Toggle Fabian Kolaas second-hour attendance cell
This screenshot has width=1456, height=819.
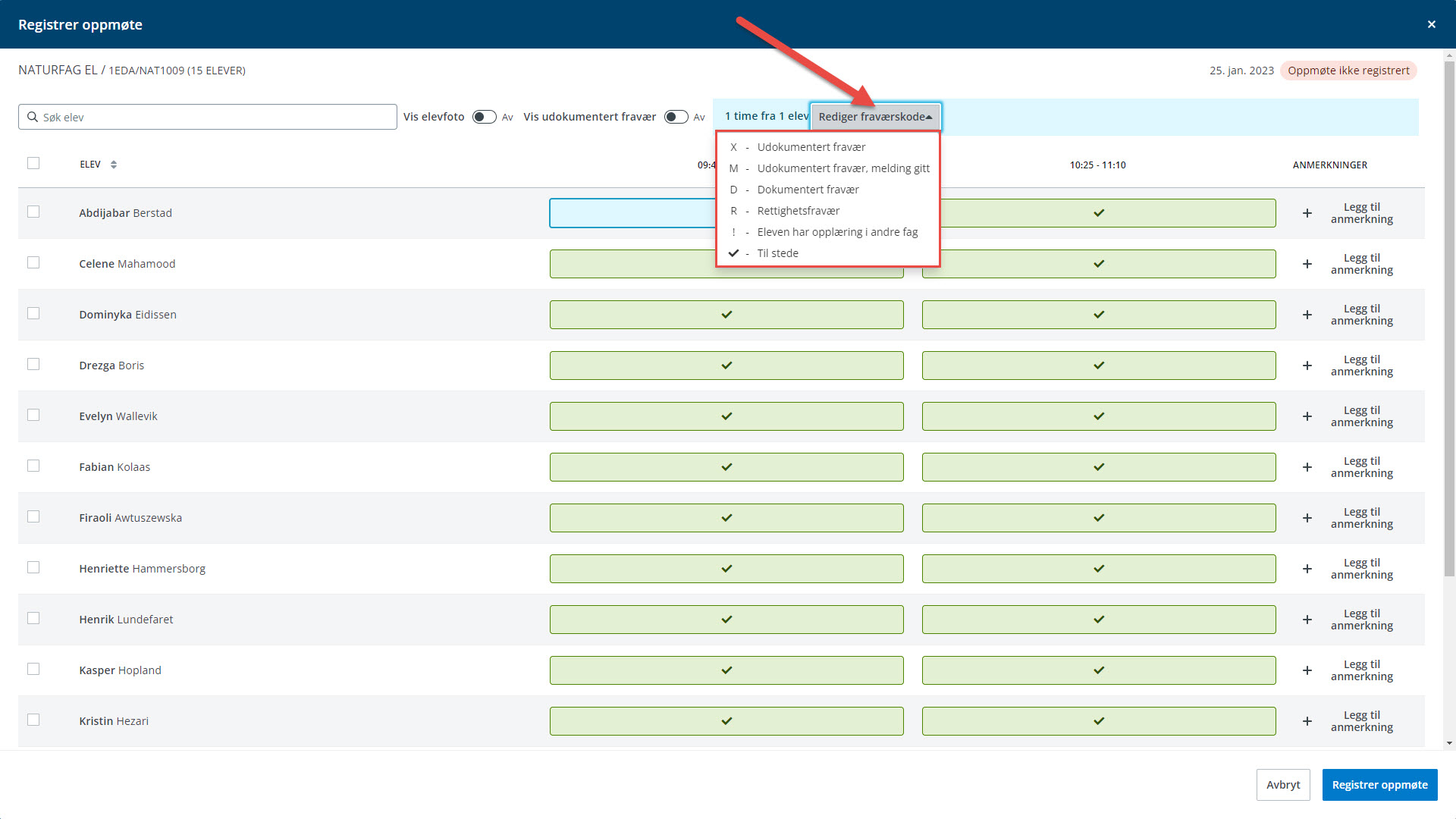click(x=1099, y=467)
